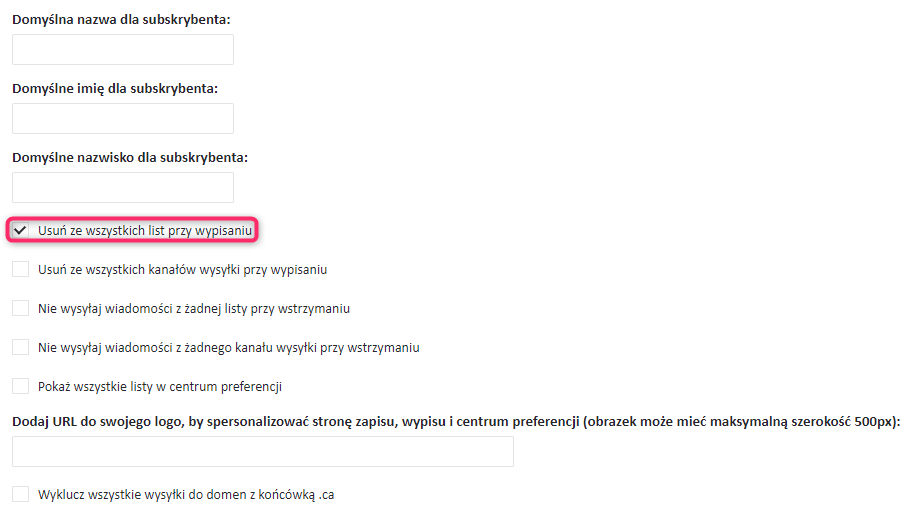Click the 'Domyślne nazwisko dla subskrybenta:' heading label

tap(130, 157)
